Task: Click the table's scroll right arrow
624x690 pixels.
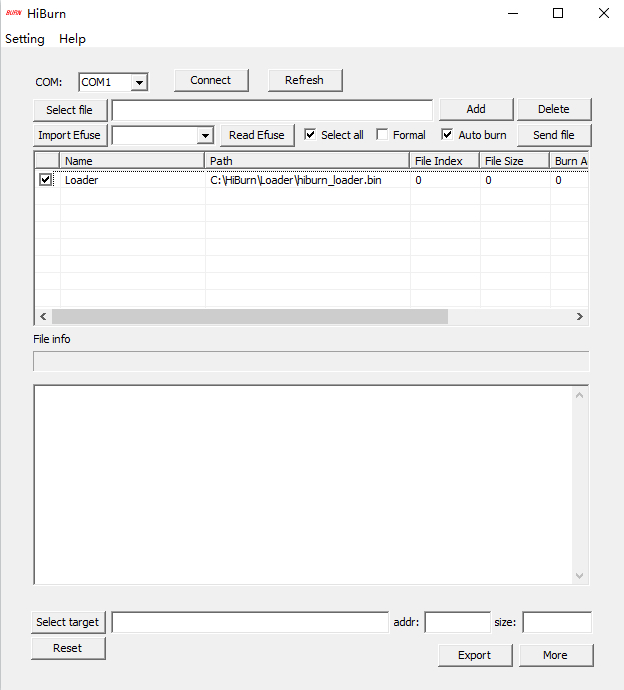Action: pos(579,316)
